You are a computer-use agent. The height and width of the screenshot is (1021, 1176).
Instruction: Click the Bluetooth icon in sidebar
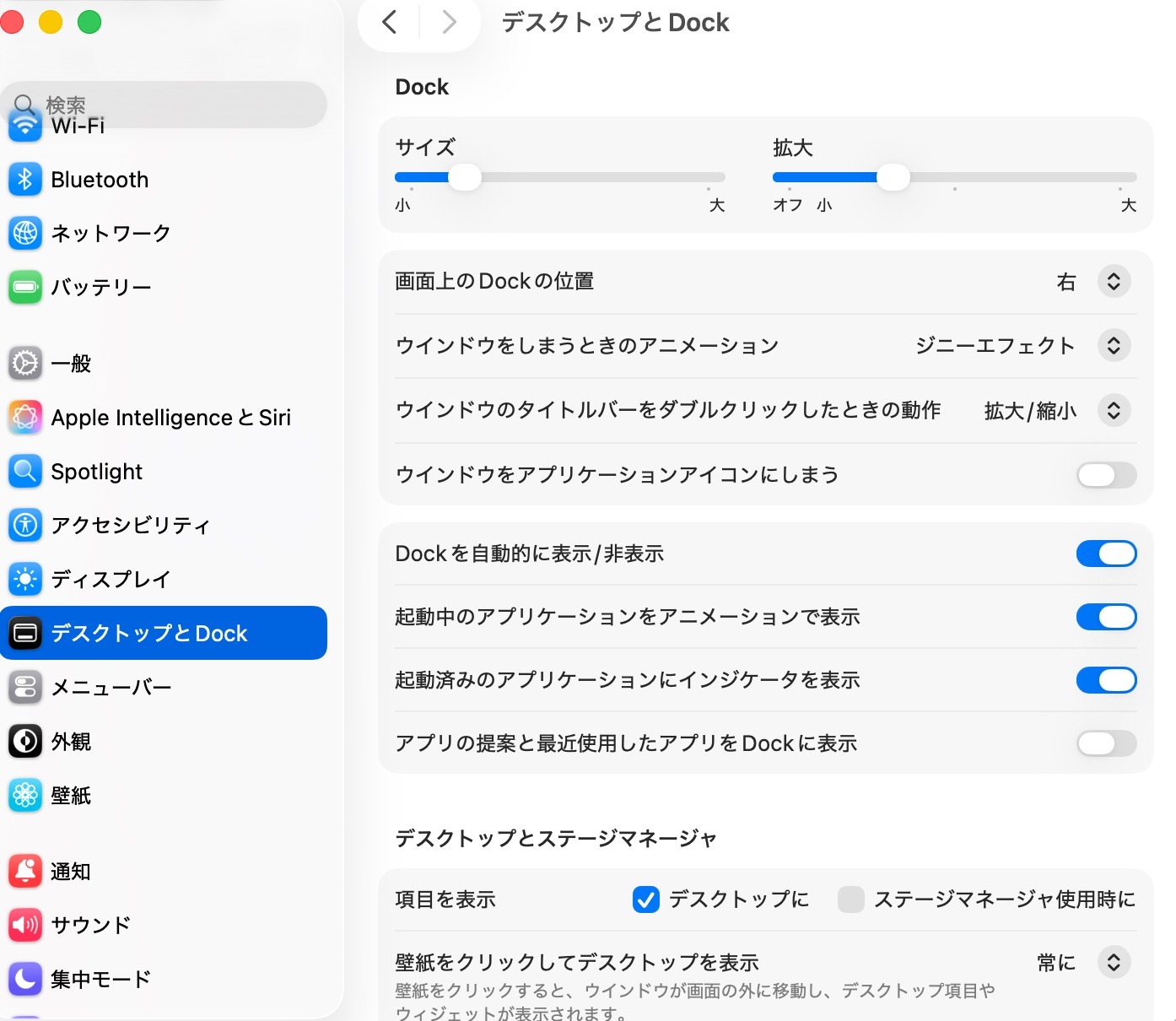coord(25,180)
